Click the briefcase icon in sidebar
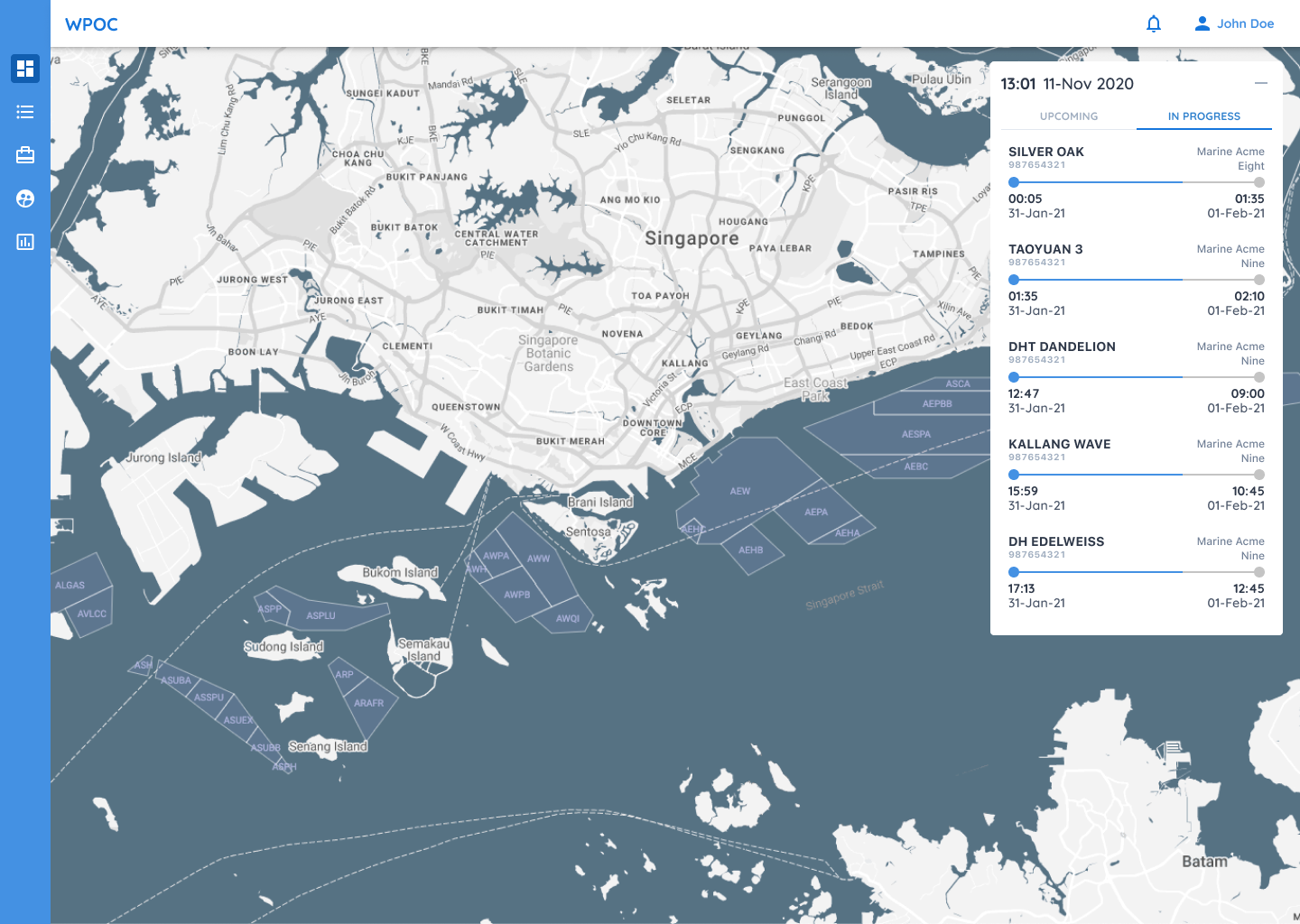1300x924 pixels. pyautogui.click(x=25, y=155)
